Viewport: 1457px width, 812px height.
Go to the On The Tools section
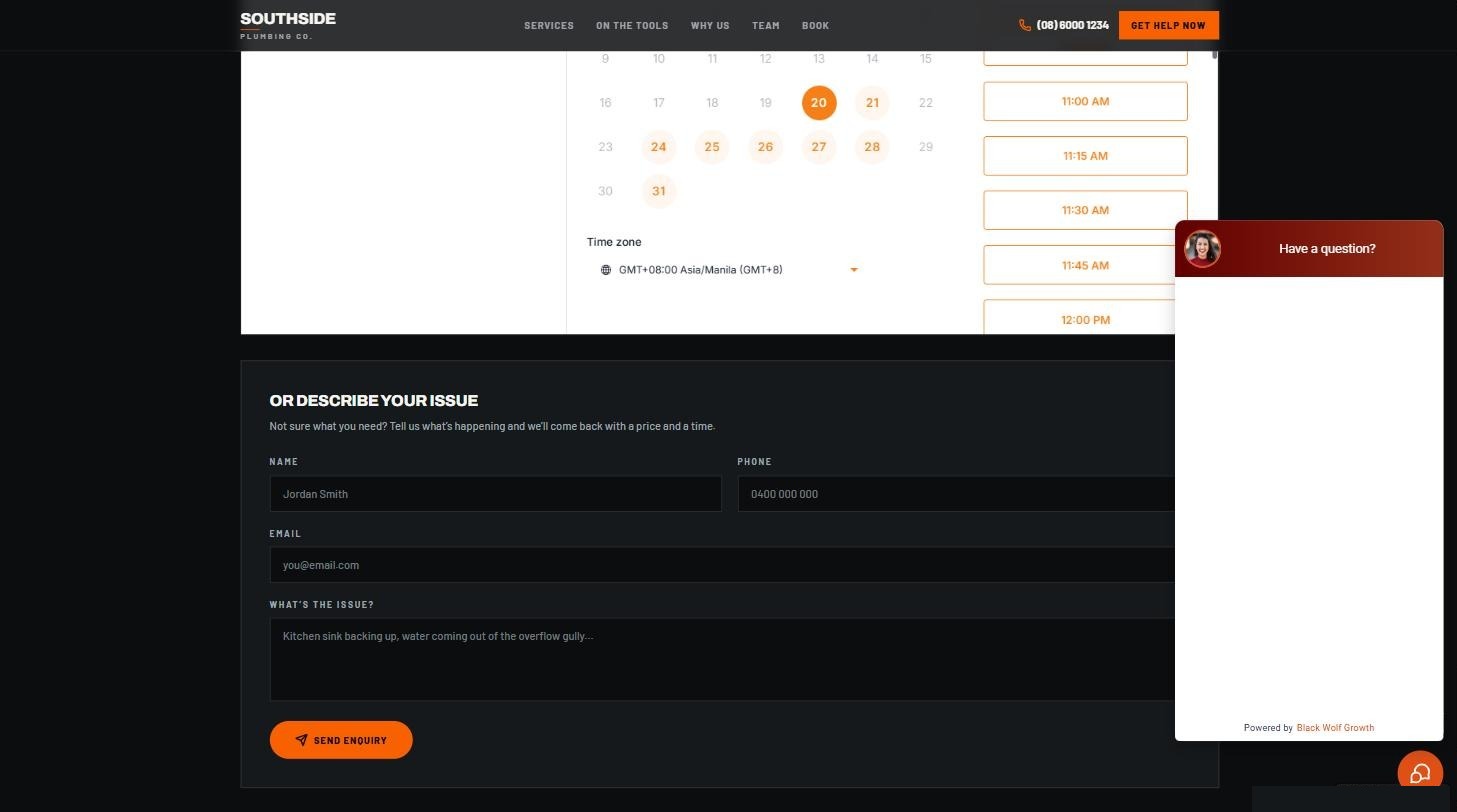[632, 26]
